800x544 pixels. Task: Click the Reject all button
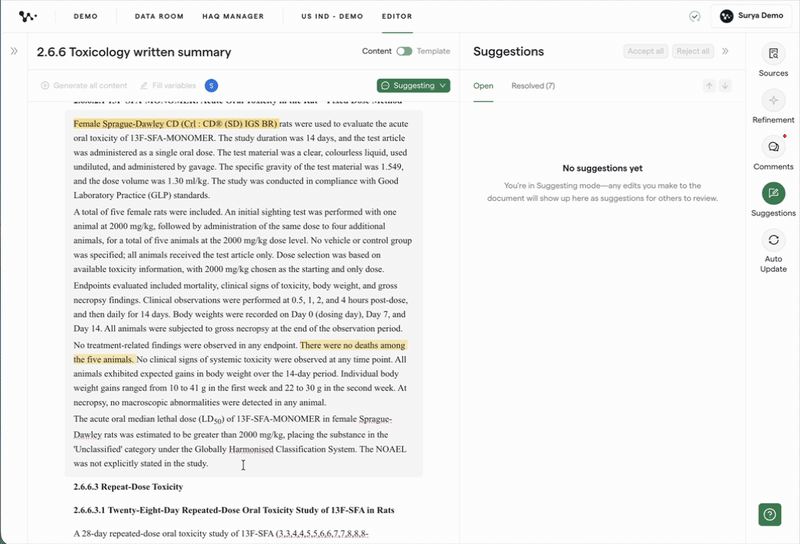693,51
